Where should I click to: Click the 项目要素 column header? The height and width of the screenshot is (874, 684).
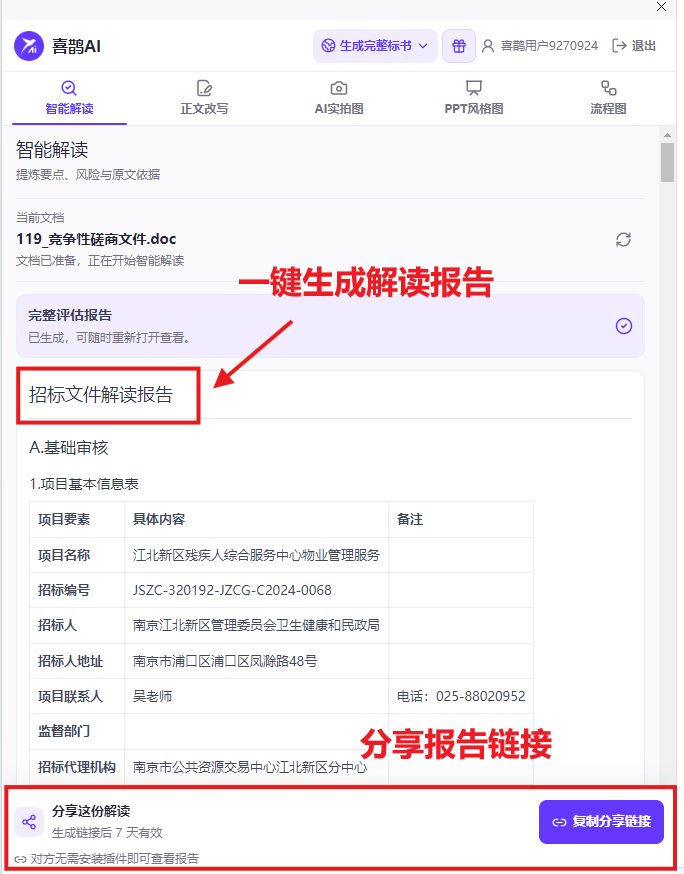click(x=64, y=519)
